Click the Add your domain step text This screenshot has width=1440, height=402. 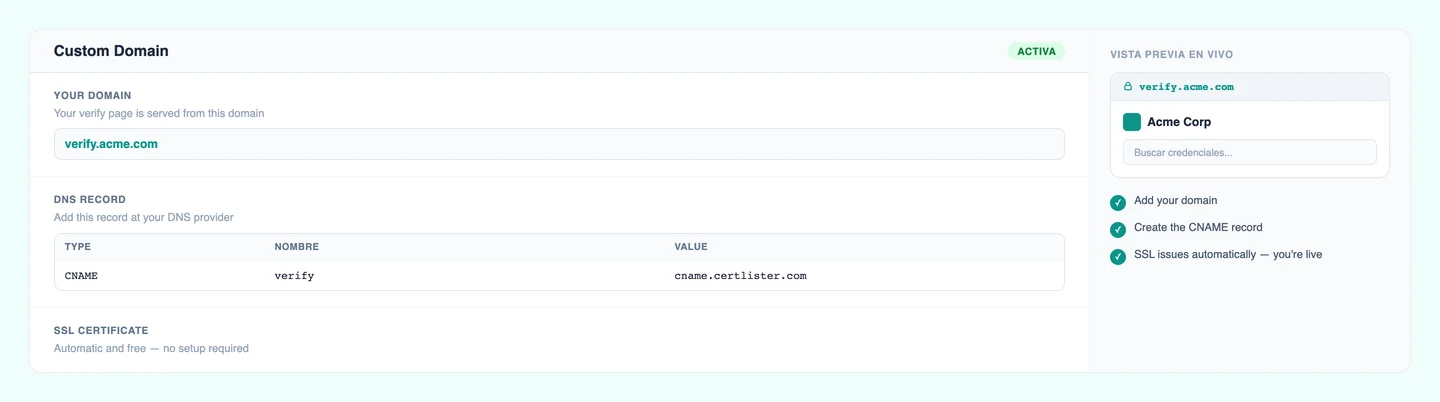tap(1176, 201)
